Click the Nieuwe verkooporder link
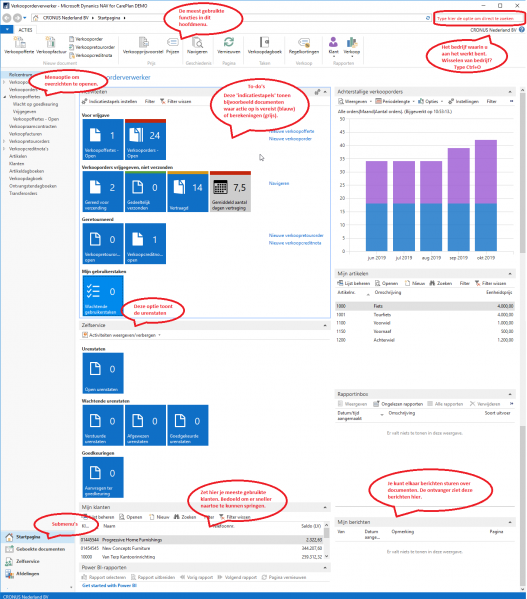Image resolution: width=527 pixels, height=599 pixels. 290,139
